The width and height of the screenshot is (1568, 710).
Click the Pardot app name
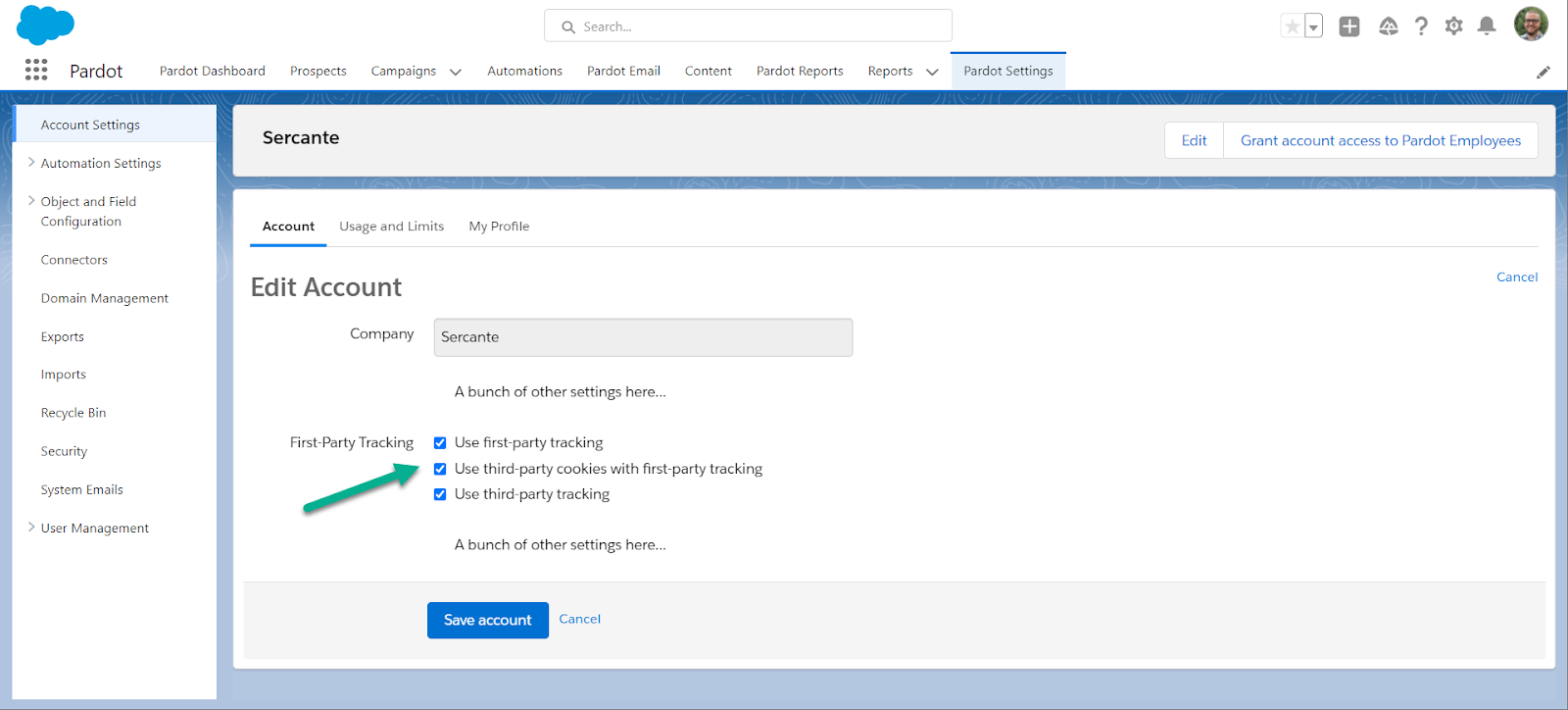pos(96,71)
